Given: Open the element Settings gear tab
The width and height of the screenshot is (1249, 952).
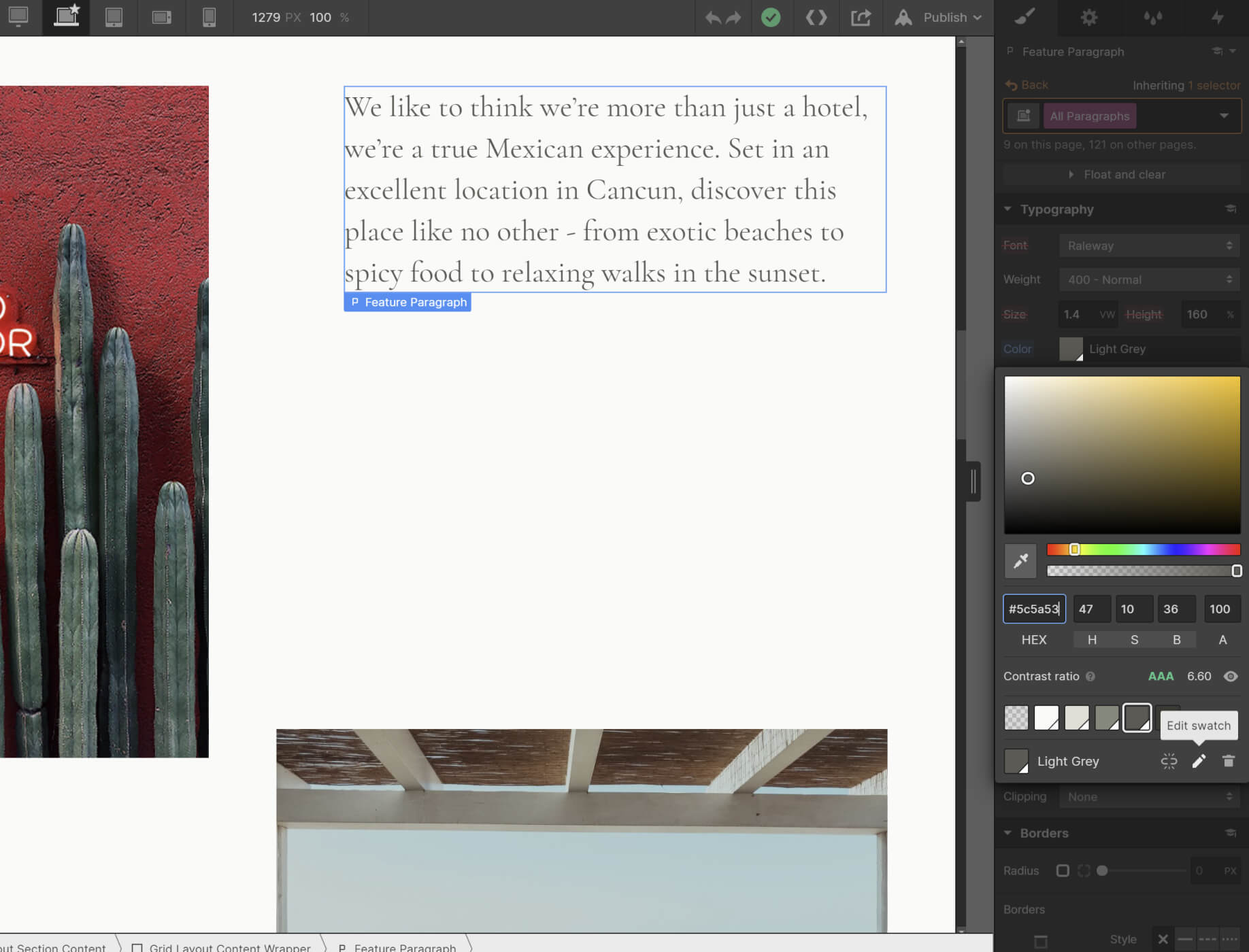Looking at the screenshot, I should coord(1089,17).
